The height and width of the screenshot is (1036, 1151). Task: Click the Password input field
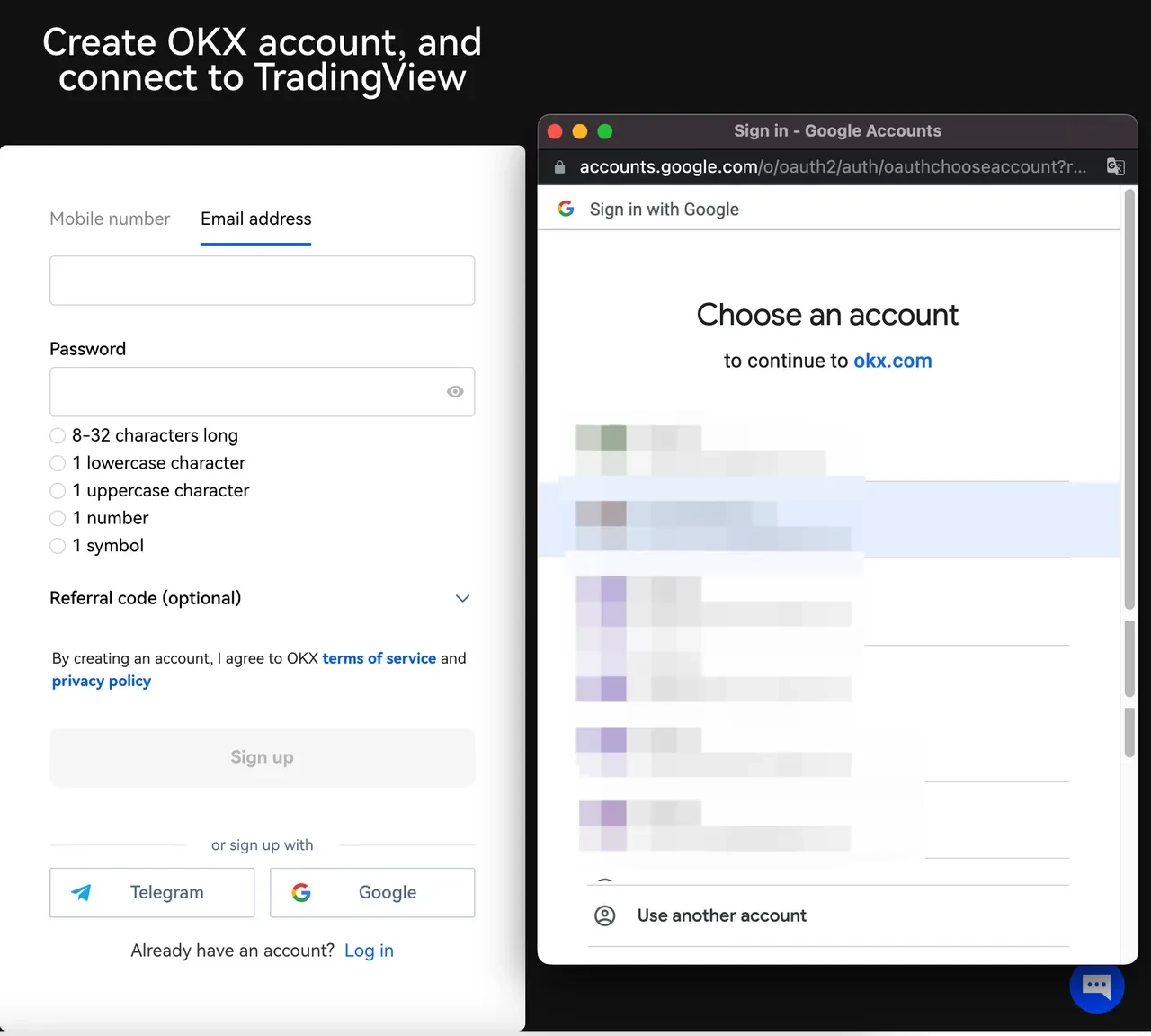coord(262,391)
